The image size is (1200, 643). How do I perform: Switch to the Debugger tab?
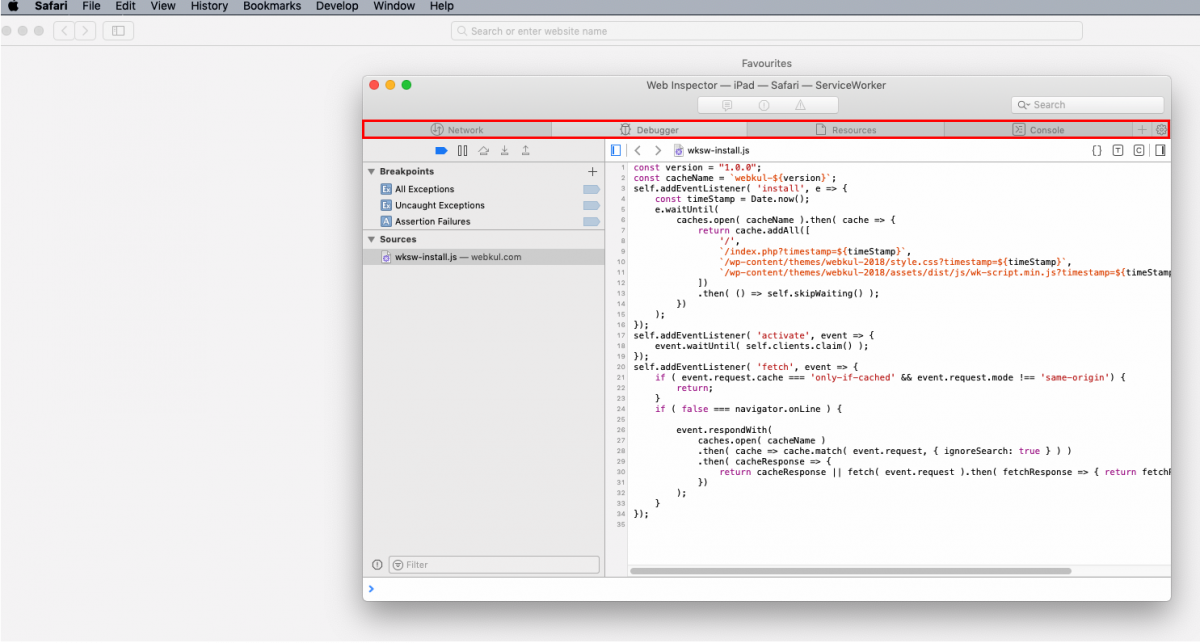coord(649,130)
